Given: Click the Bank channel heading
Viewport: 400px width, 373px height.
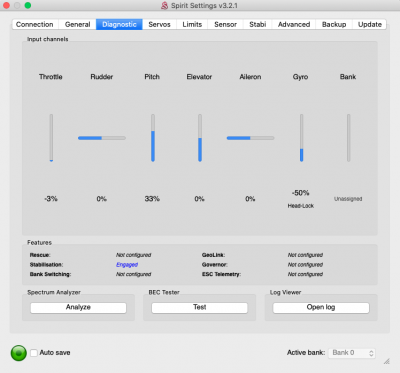Looking at the screenshot, I should pyautogui.click(x=348, y=77).
